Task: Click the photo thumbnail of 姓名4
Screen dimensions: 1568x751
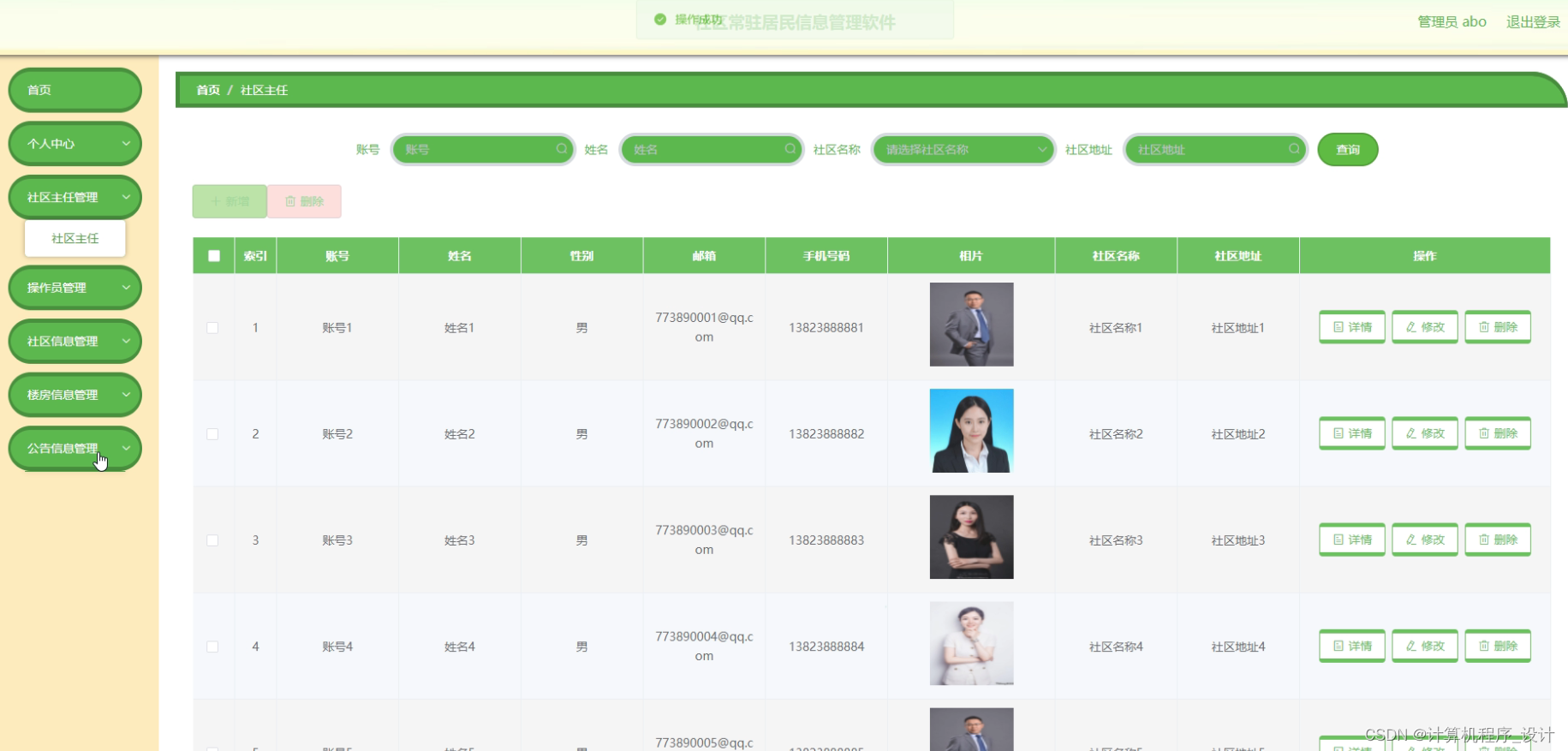Action: (x=971, y=643)
